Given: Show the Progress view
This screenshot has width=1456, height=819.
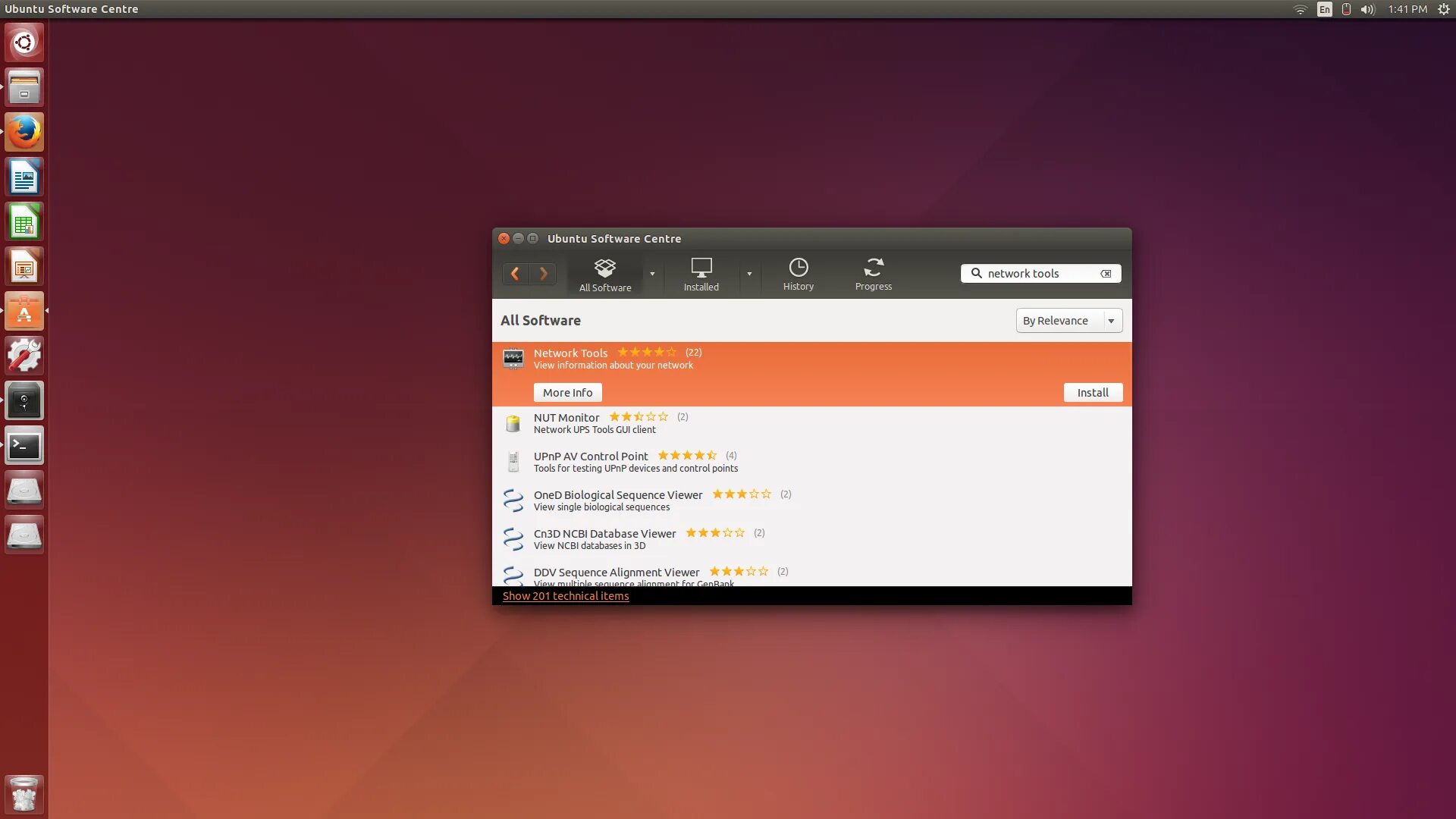Looking at the screenshot, I should point(873,275).
